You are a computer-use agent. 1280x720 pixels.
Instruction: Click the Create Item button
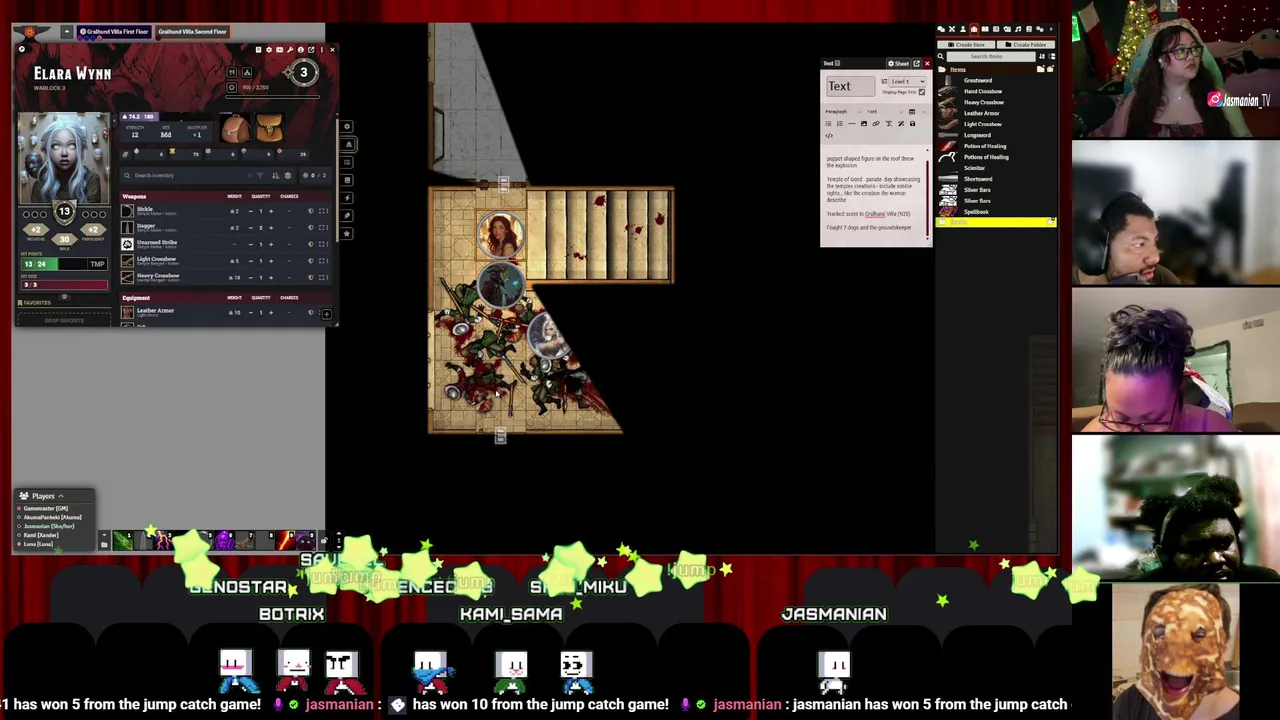(966, 45)
